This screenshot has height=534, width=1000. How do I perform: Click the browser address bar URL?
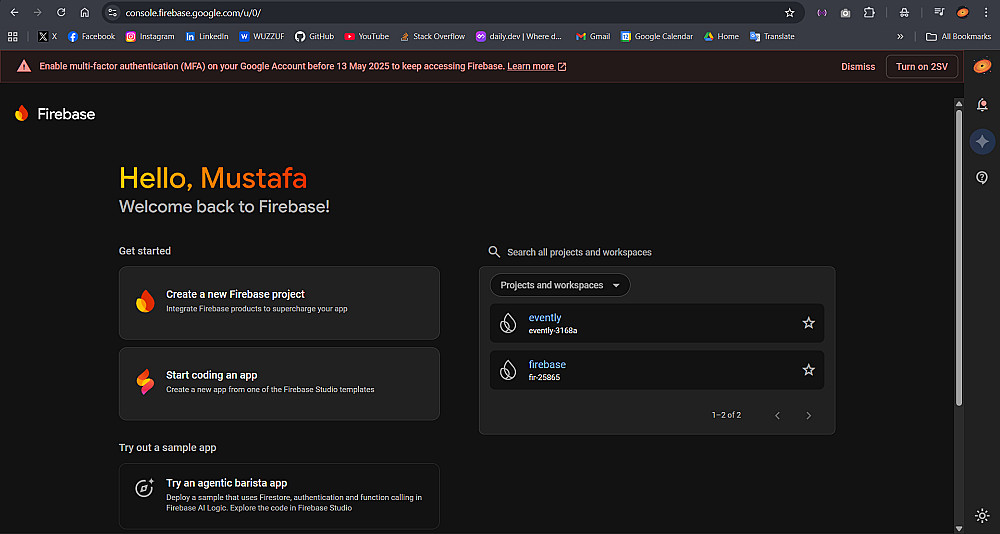point(193,13)
